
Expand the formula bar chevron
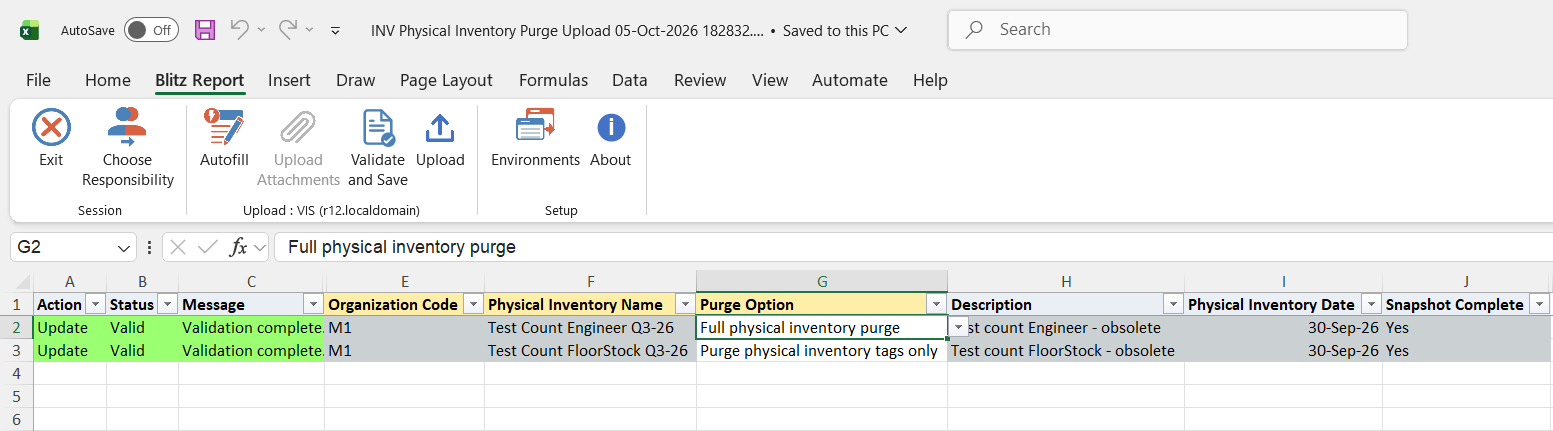point(260,247)
